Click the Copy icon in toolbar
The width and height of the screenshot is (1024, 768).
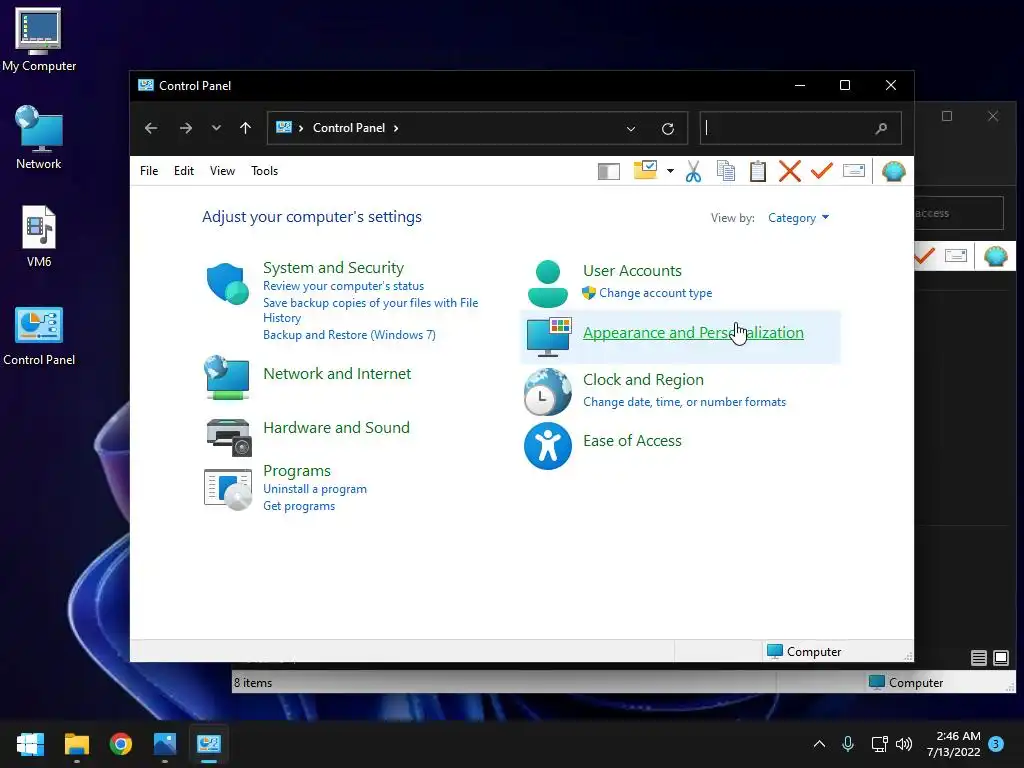pos(726,171)
